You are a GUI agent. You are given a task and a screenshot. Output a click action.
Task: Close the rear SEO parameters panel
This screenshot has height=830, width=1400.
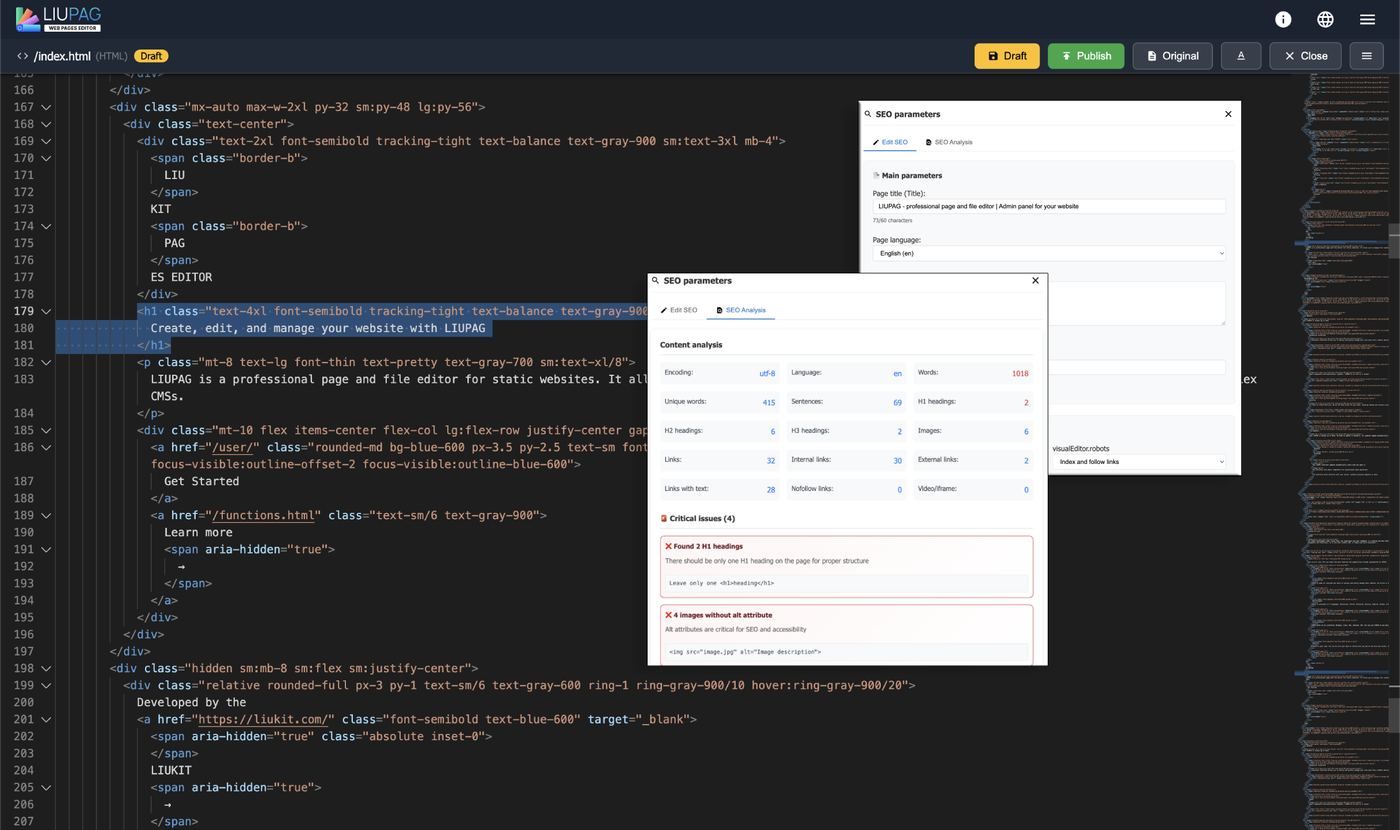[1228, 114]
